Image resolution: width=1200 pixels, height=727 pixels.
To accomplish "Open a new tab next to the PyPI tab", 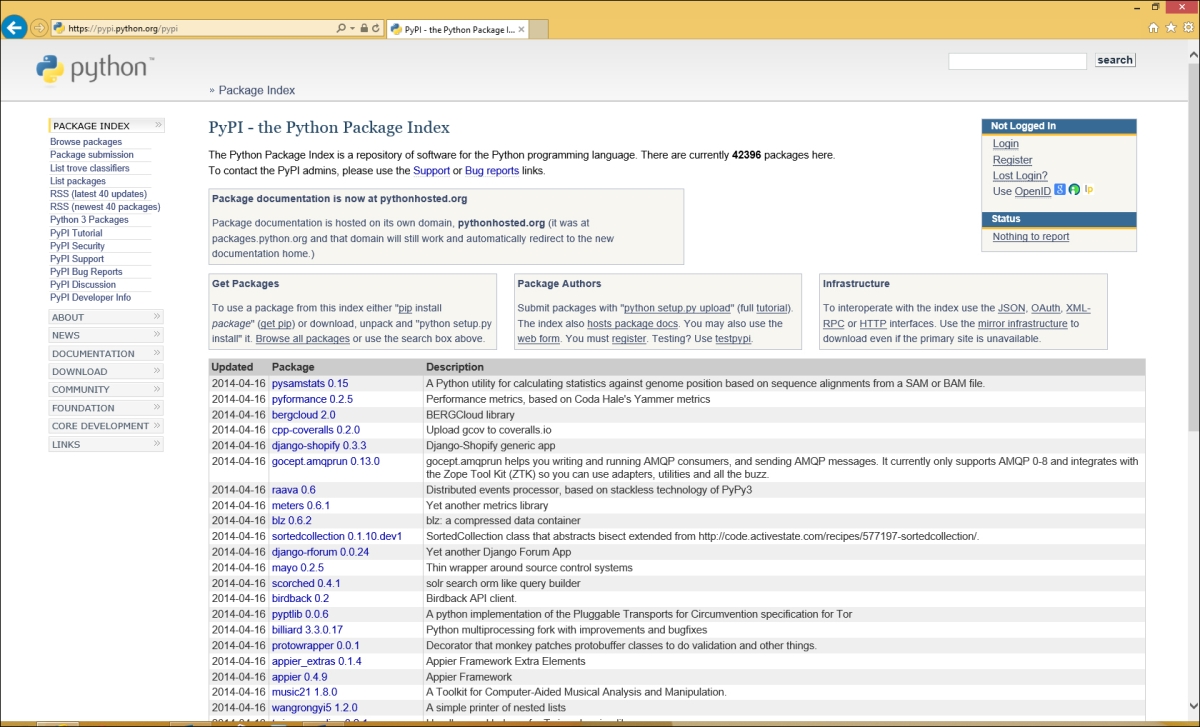I will pos(540,30).
